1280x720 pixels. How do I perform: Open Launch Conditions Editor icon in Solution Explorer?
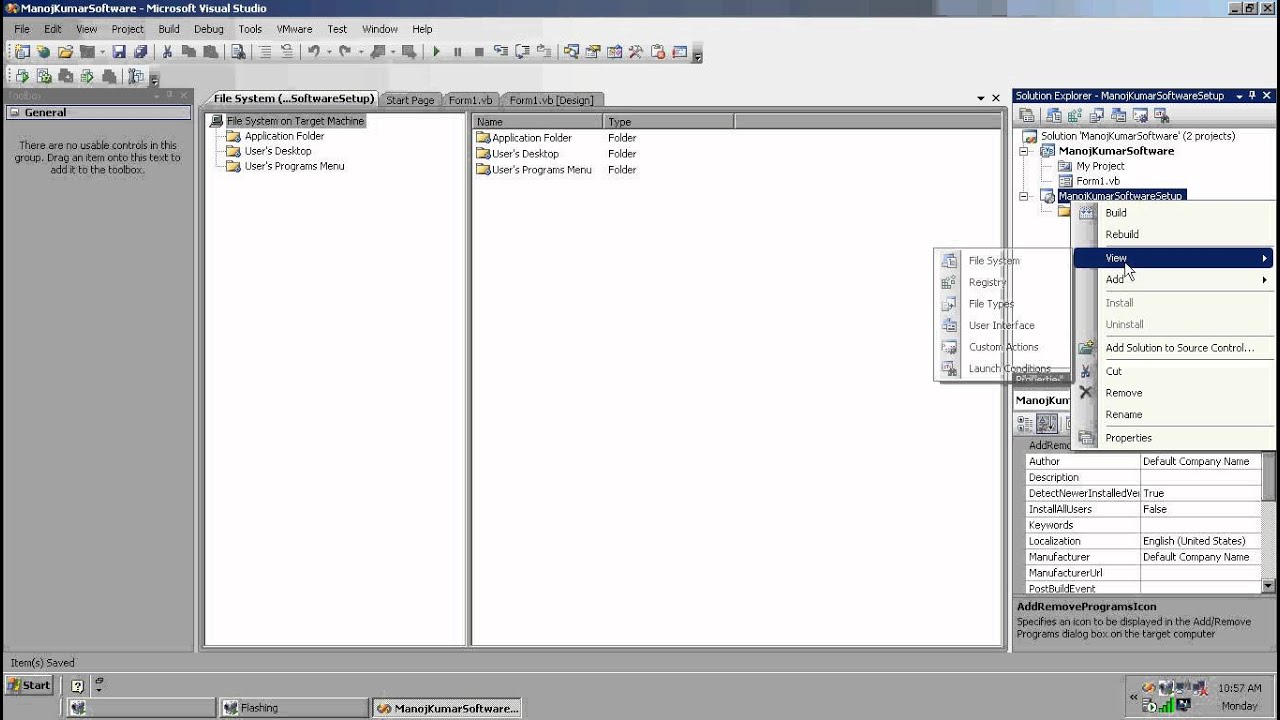(1161, 116)
